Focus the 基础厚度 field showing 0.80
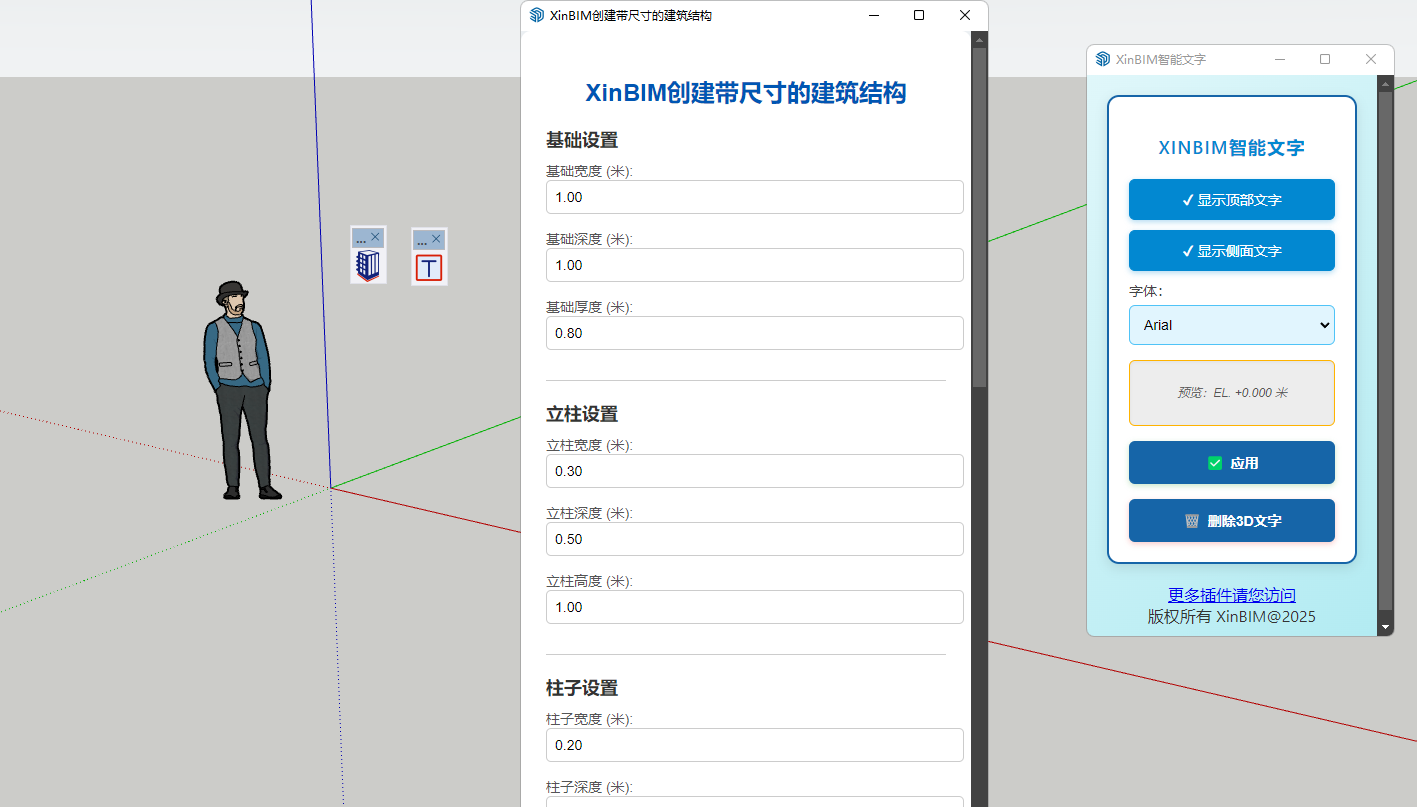This screenshot has height=807, width=1417. tap(754, 333)
